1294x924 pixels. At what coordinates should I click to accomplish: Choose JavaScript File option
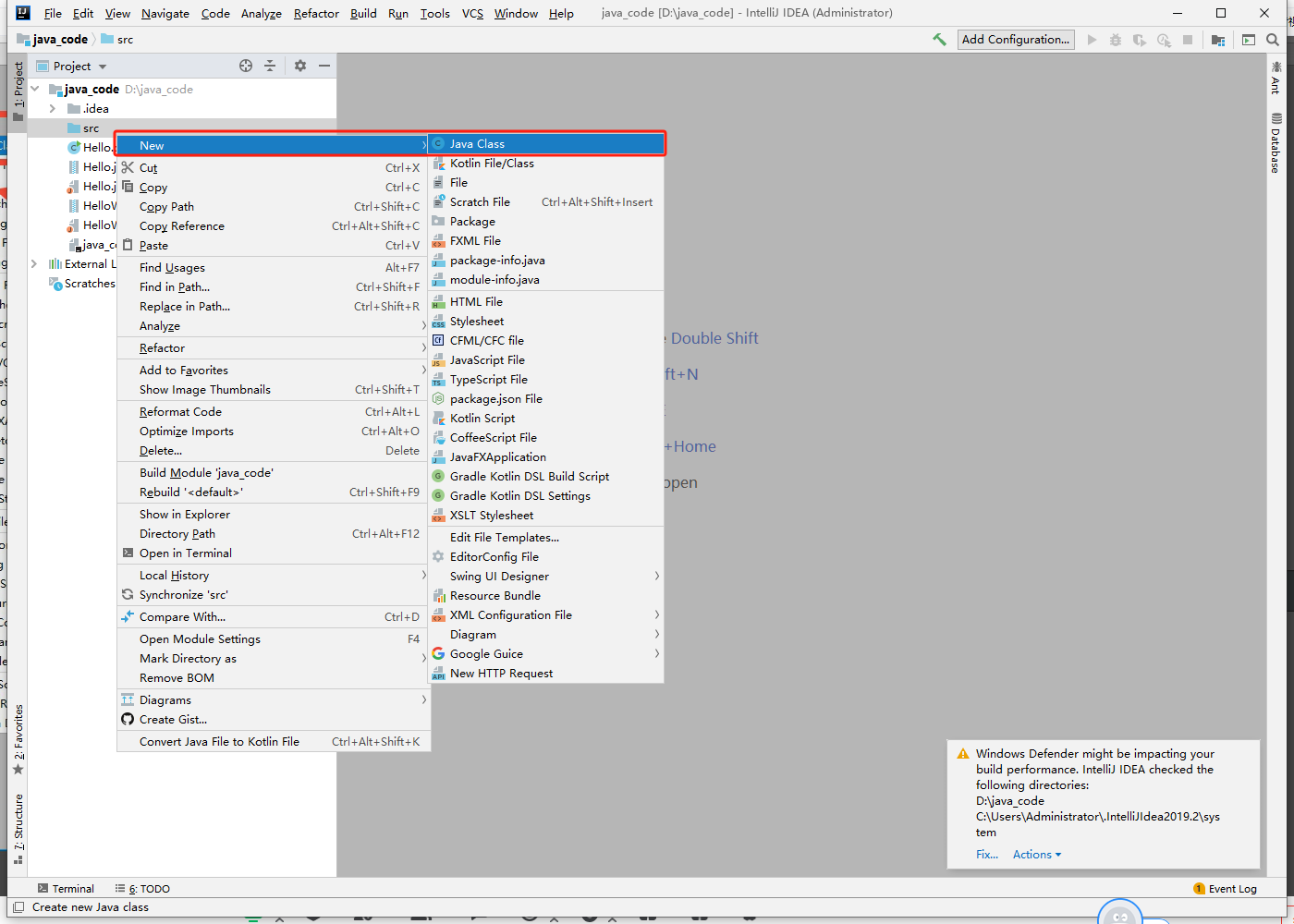click(546, 360)
